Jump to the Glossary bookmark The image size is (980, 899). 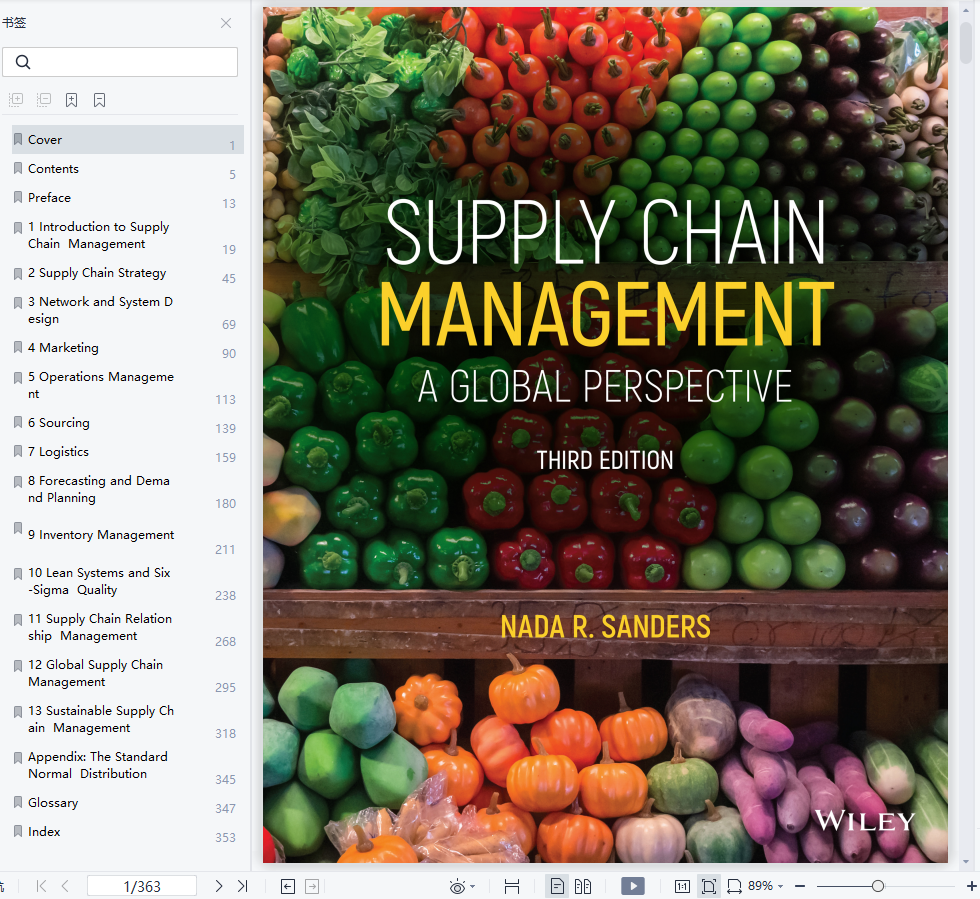128,803
